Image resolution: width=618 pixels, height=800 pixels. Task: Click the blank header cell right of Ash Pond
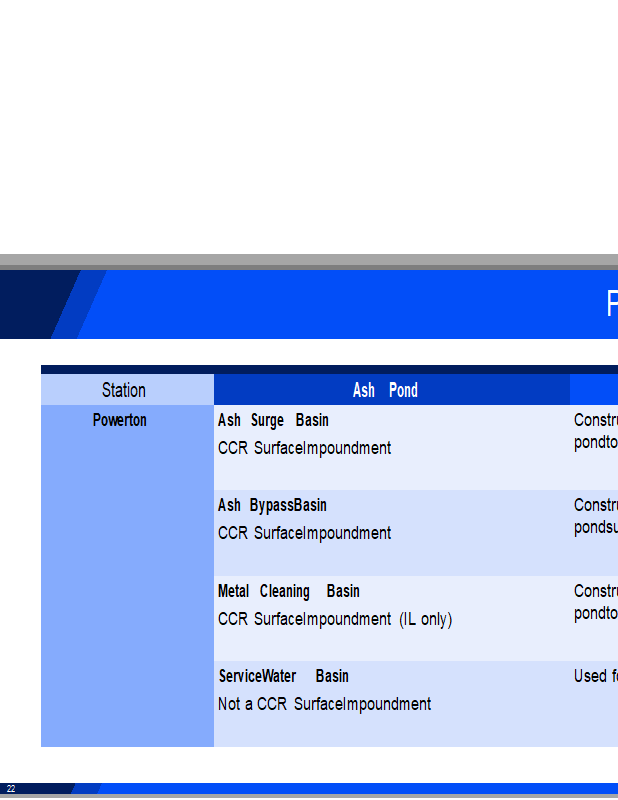click(x=594, y=390)
